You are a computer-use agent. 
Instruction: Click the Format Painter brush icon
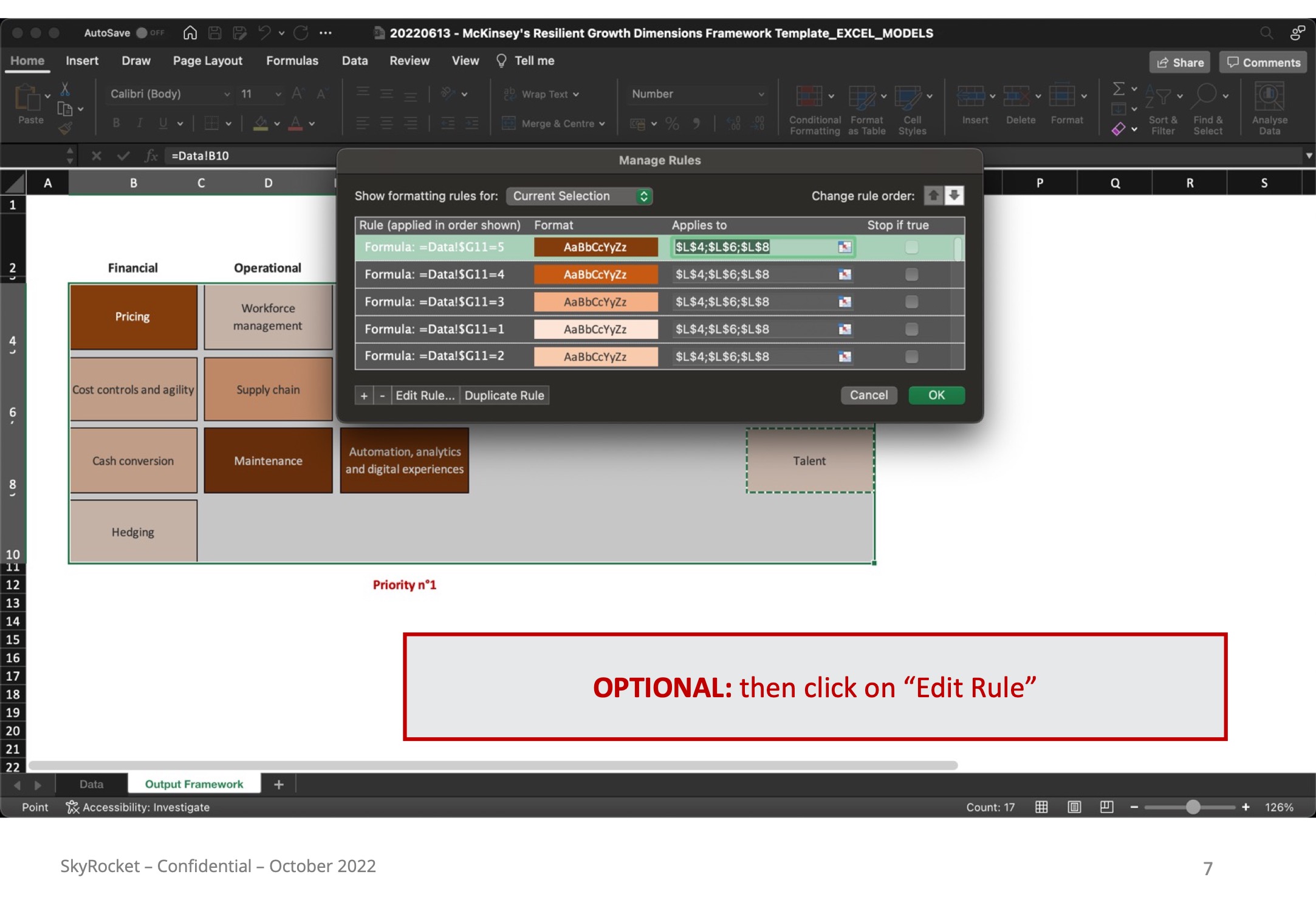point(65,128)
